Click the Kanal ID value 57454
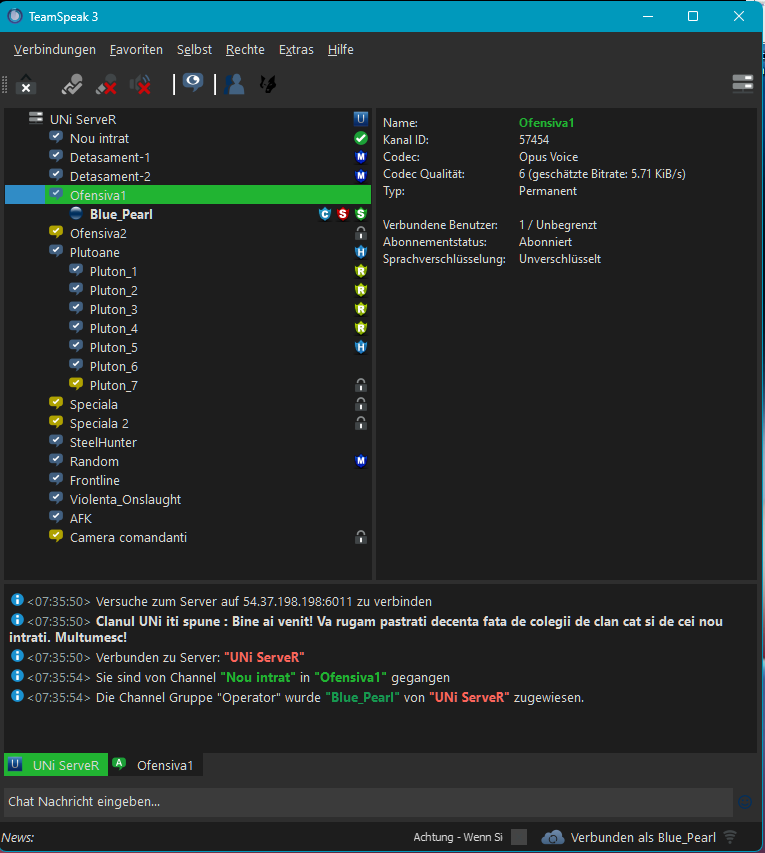Screen dimensions: 765x853 534,140
